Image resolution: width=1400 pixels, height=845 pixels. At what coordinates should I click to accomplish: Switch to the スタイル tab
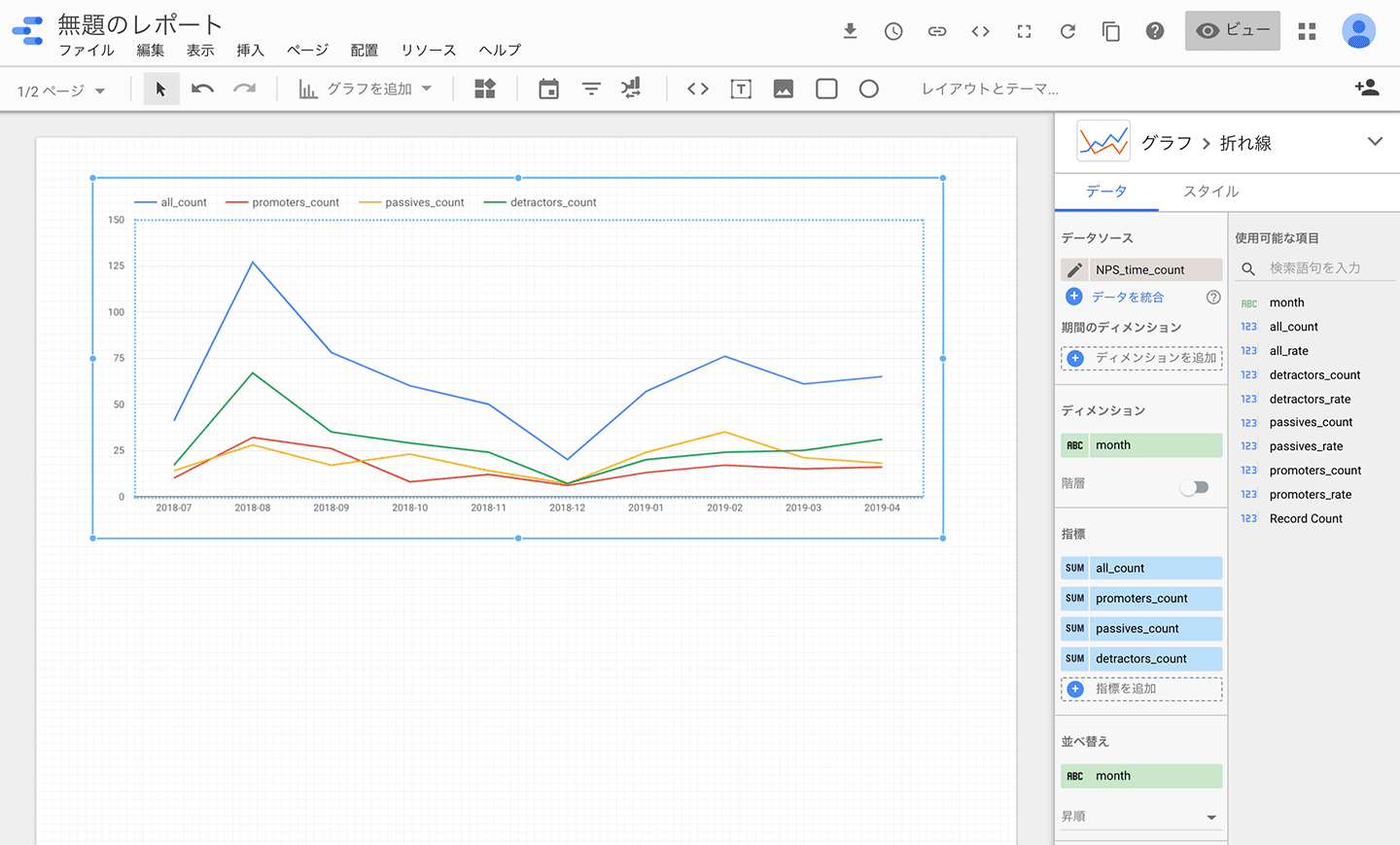[1210, 192]
